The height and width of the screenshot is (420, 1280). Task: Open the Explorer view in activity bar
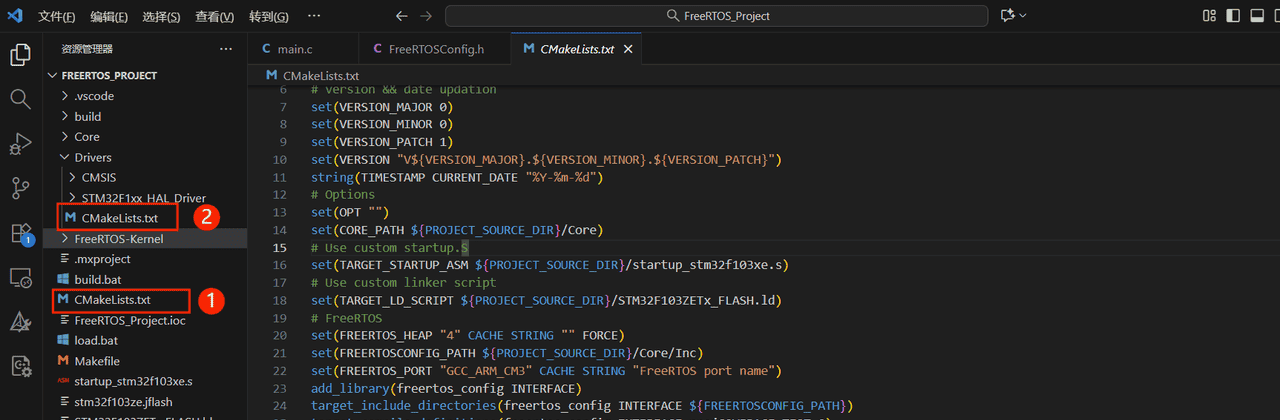20,54
